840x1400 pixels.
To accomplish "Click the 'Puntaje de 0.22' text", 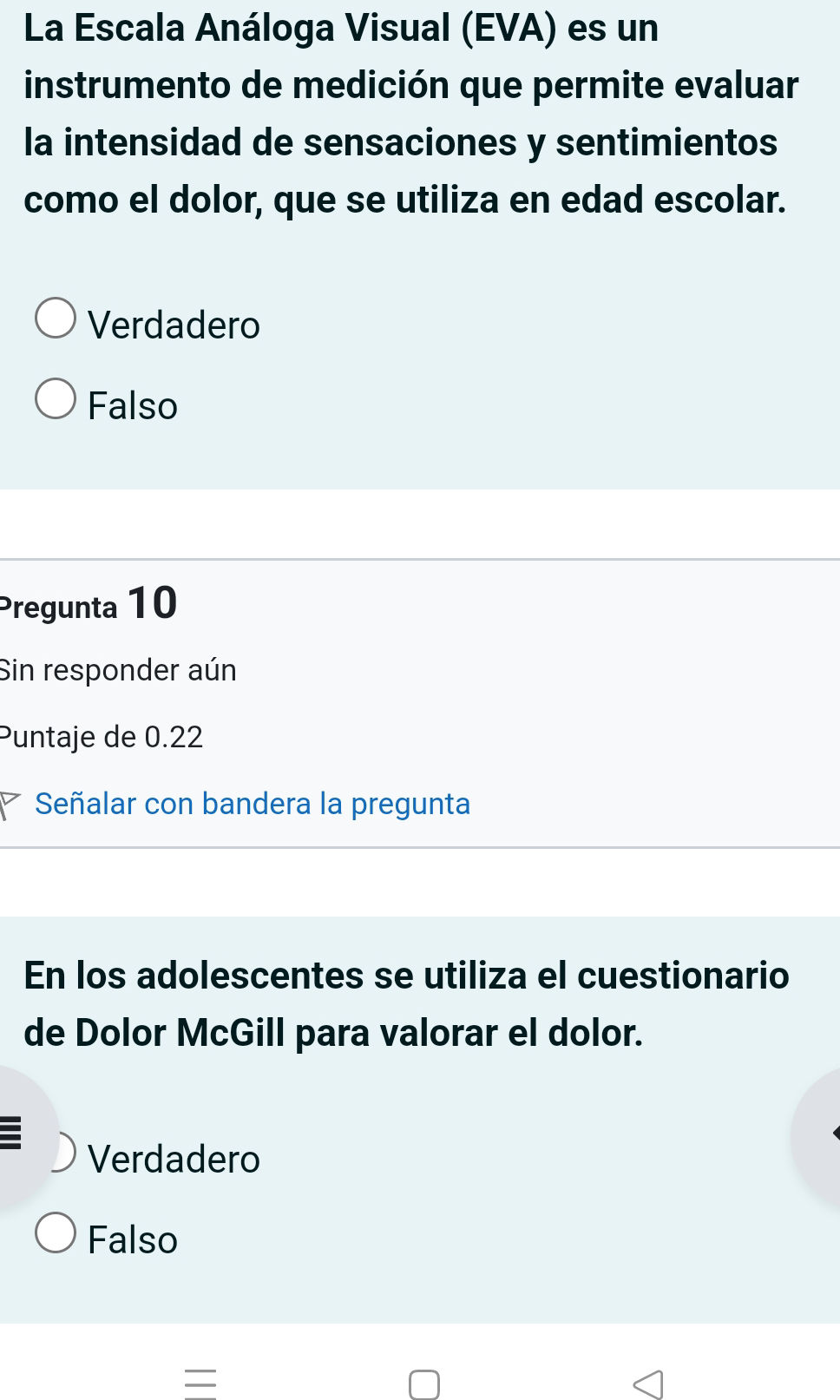I will [x=102, y=737].
